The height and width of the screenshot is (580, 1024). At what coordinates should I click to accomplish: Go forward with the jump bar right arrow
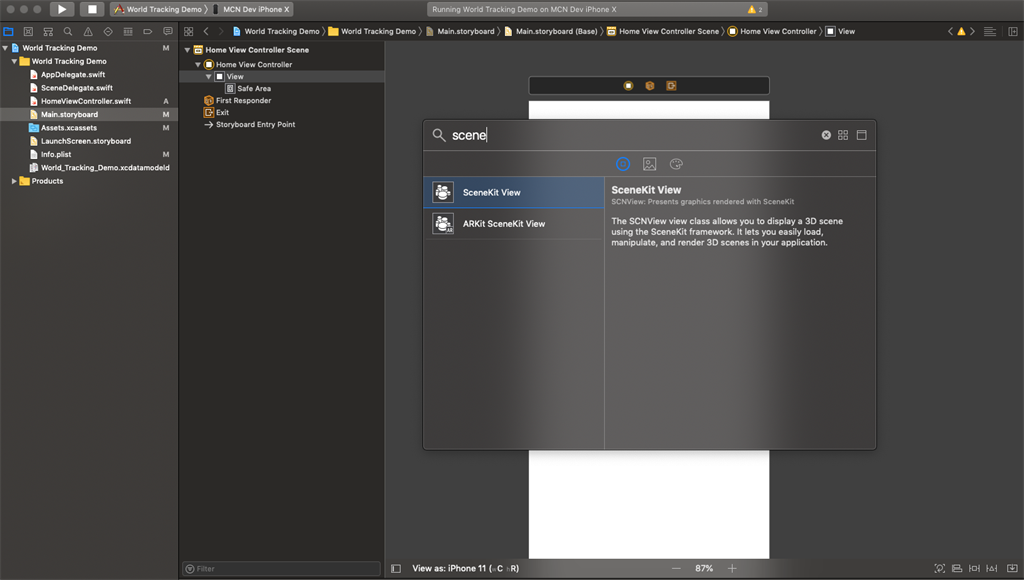221,31
